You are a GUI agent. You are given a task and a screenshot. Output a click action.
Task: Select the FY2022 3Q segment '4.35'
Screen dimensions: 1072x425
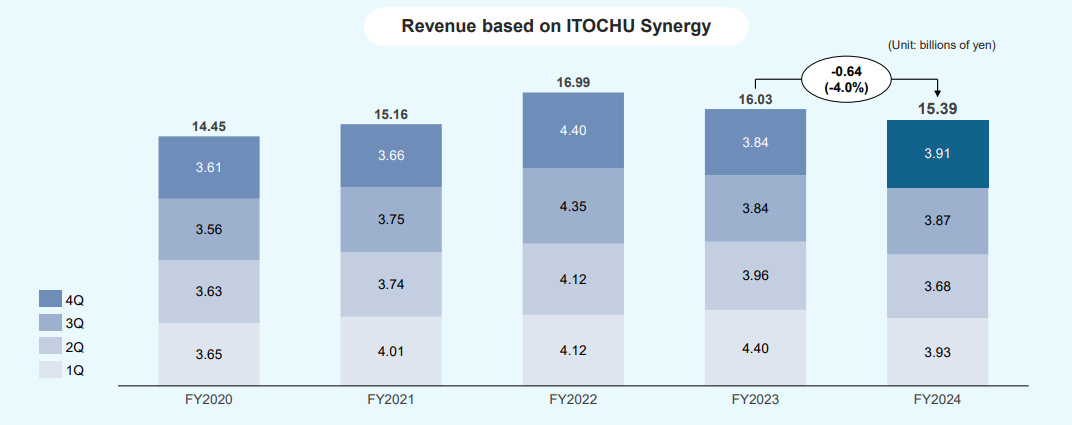pos(573,206)
